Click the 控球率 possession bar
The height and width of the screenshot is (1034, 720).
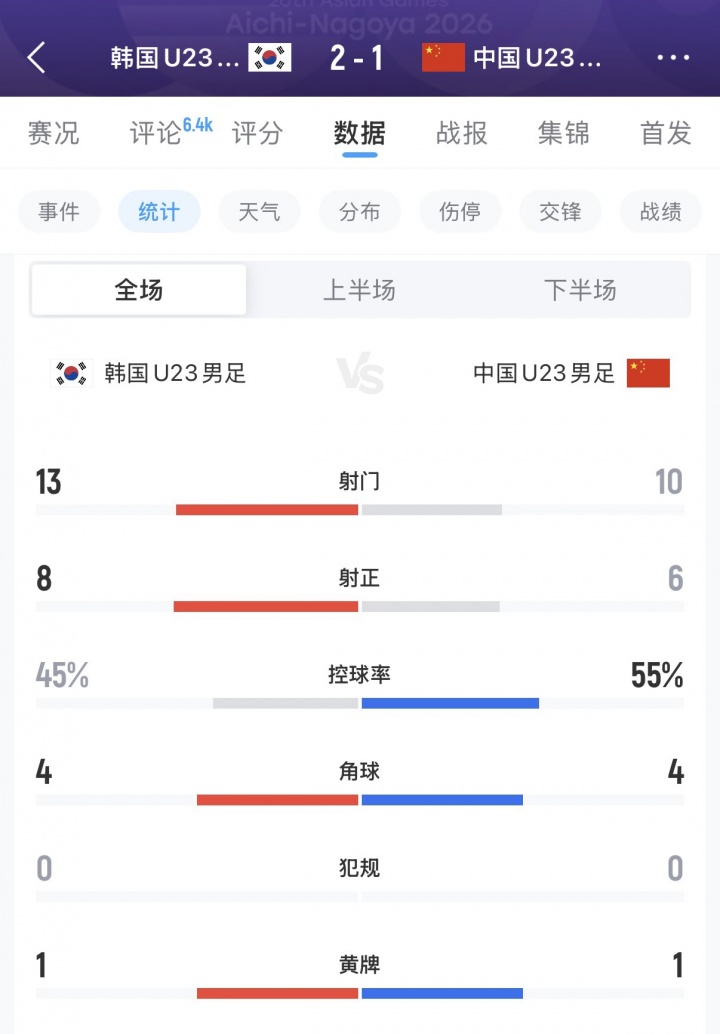[360, 704]
